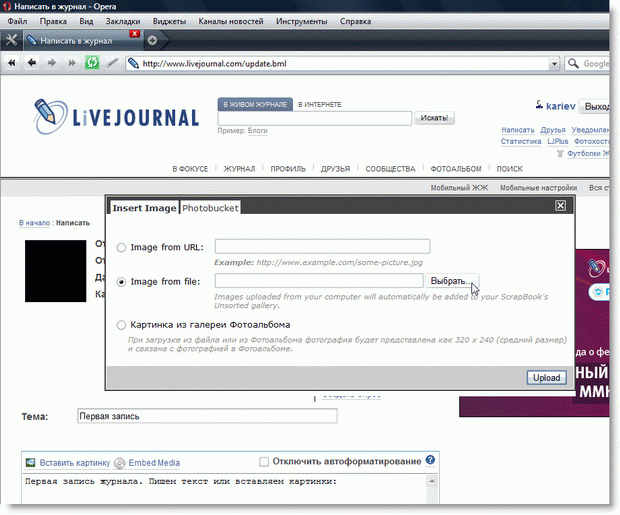Open the Виджеты menu
This screenshot has height=515, width=620.
tap(169, 21)
